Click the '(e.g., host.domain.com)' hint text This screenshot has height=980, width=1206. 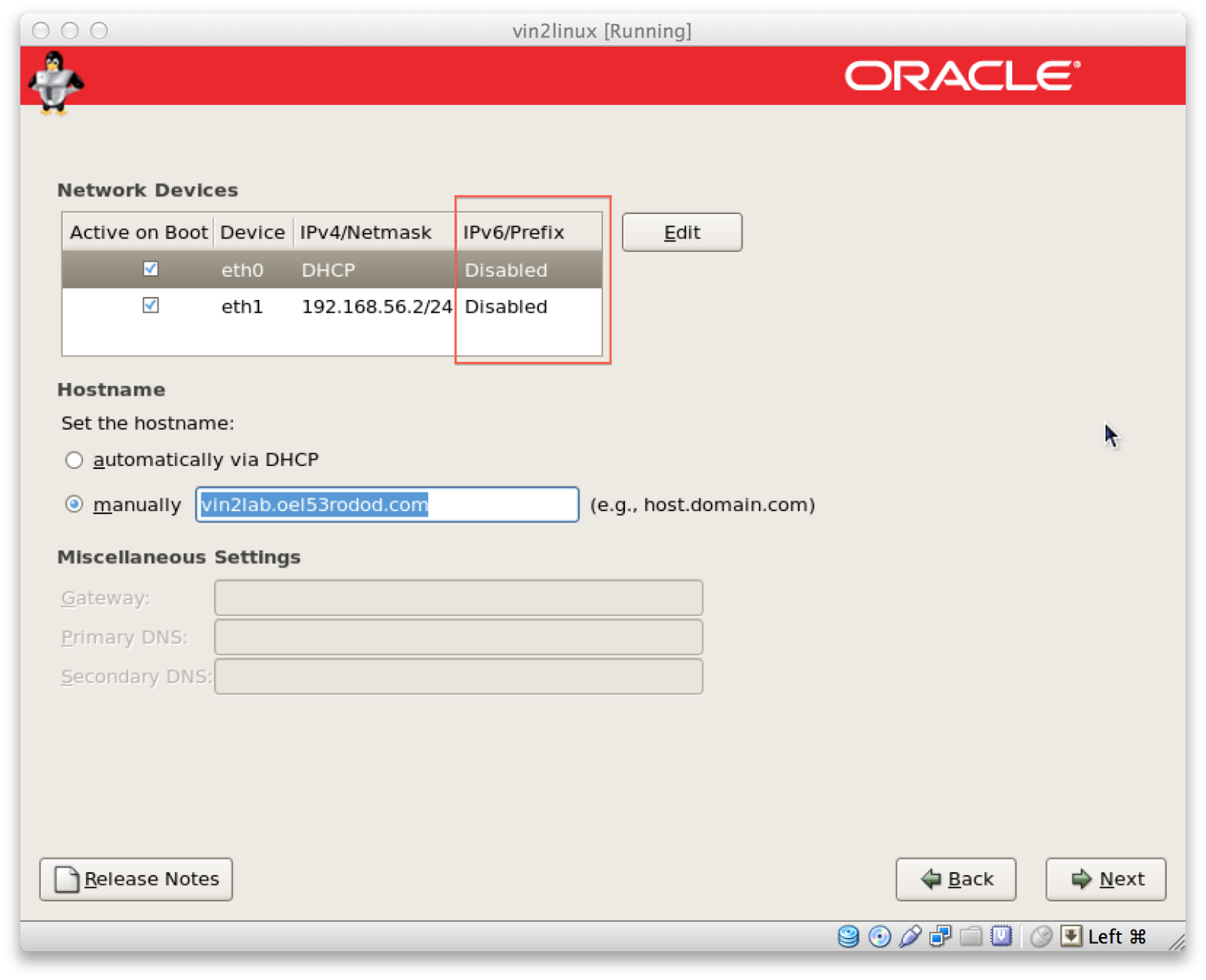[702, 504]
